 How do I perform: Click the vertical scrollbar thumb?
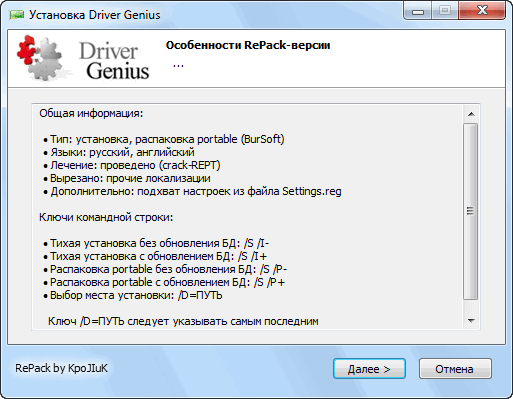coord(471,211)
